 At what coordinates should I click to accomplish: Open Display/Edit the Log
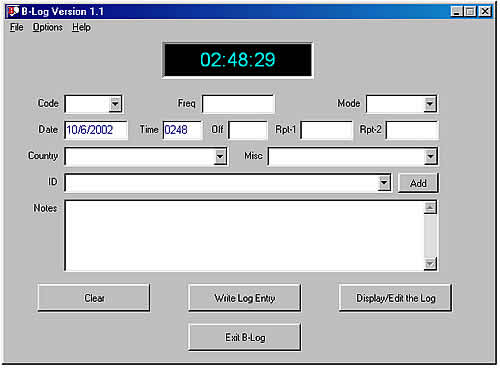pyautogui.click(x=395, y=298)
